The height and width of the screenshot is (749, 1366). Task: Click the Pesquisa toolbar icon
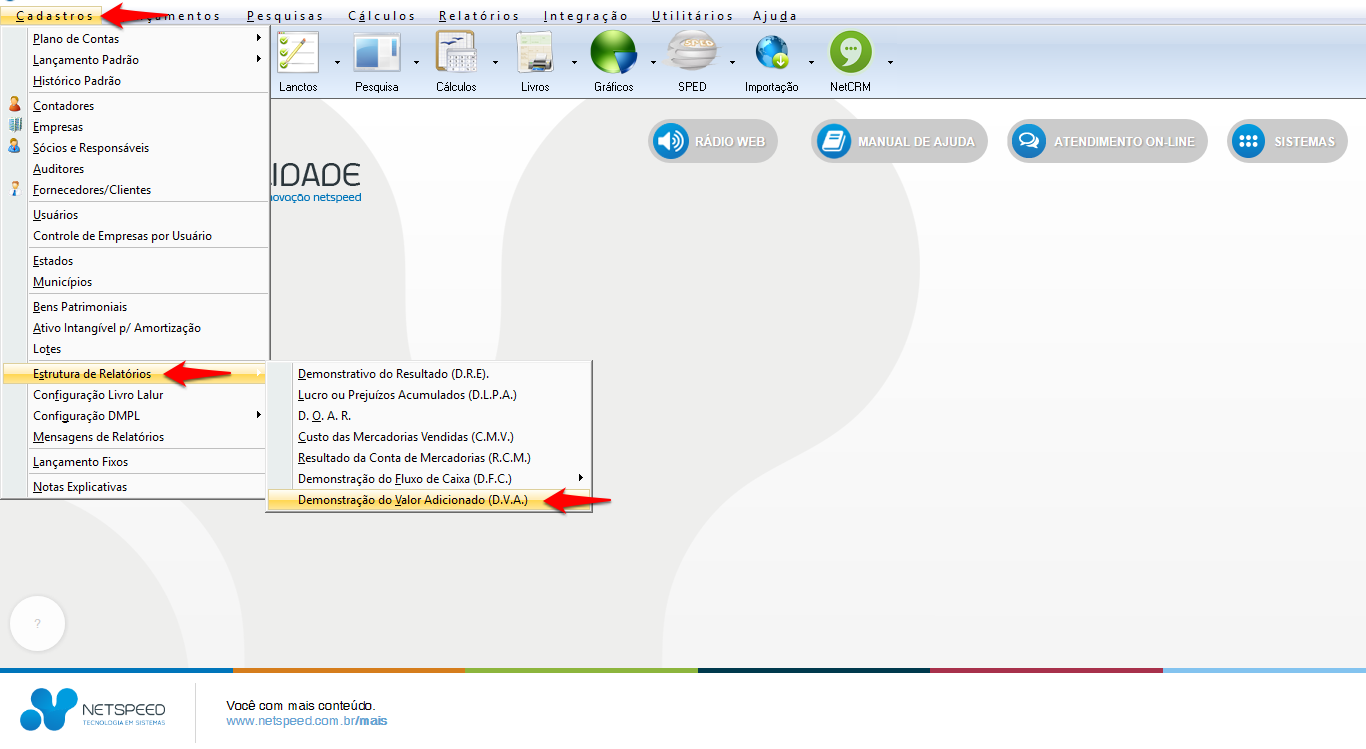pos(376,53)
